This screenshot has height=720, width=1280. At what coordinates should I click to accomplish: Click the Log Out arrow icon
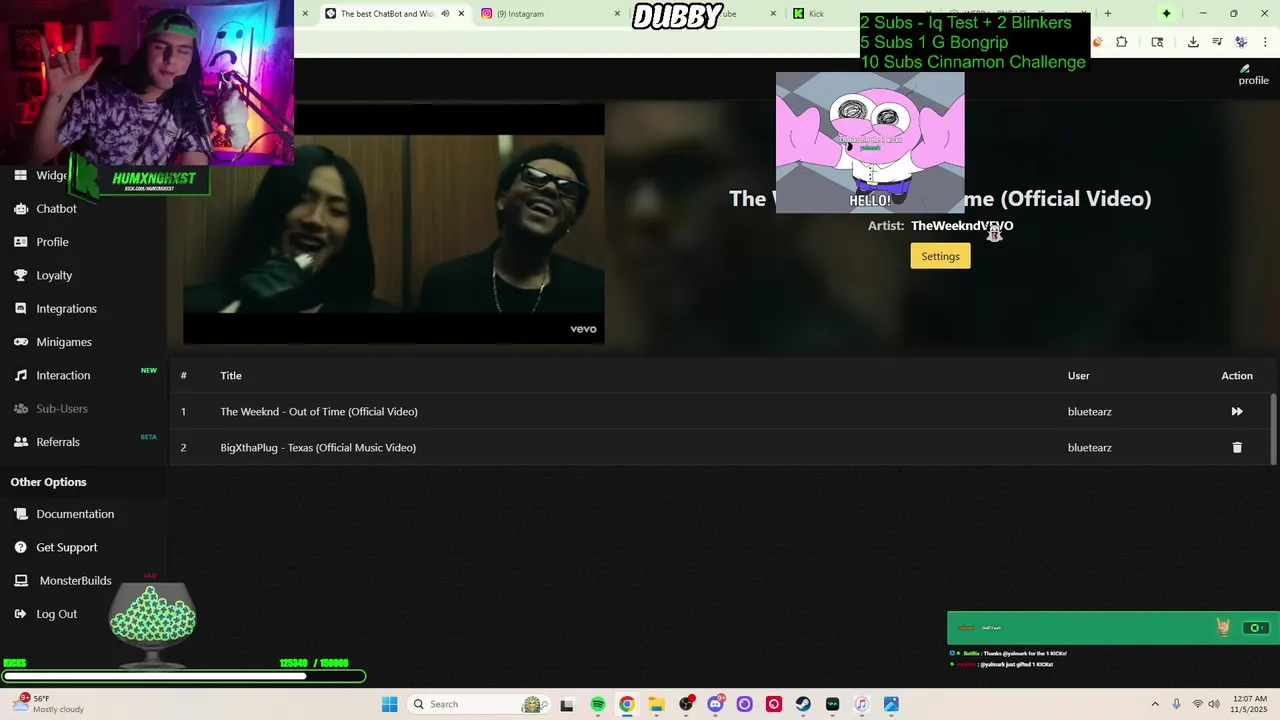coord(20,614)
